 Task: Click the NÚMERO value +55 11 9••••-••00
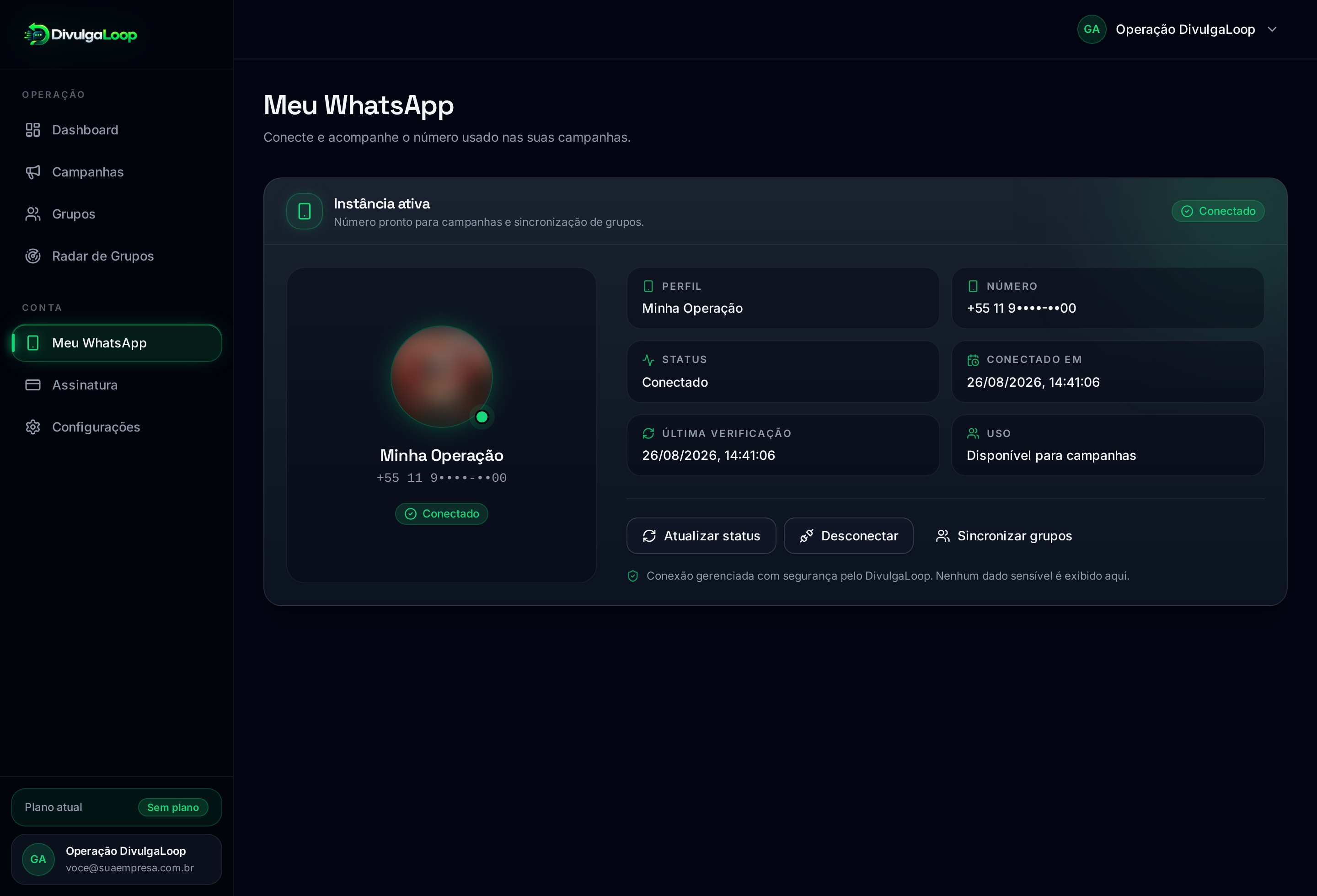point(1021,308)
